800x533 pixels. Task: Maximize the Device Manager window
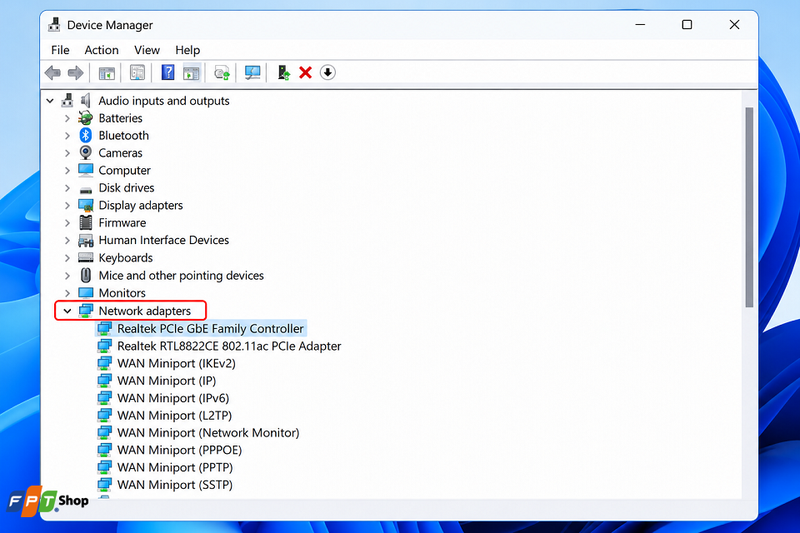click(x=687, y=24)
